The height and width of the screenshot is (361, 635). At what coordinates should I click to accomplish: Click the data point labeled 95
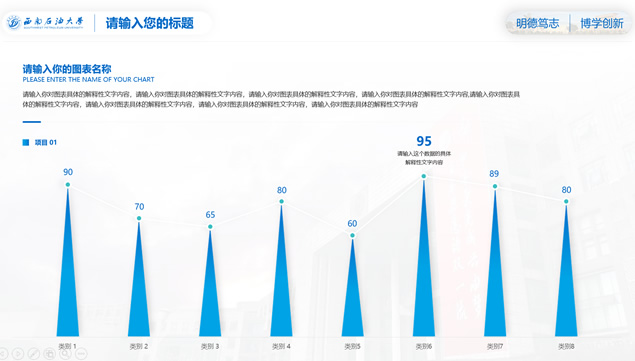(424, 176)
